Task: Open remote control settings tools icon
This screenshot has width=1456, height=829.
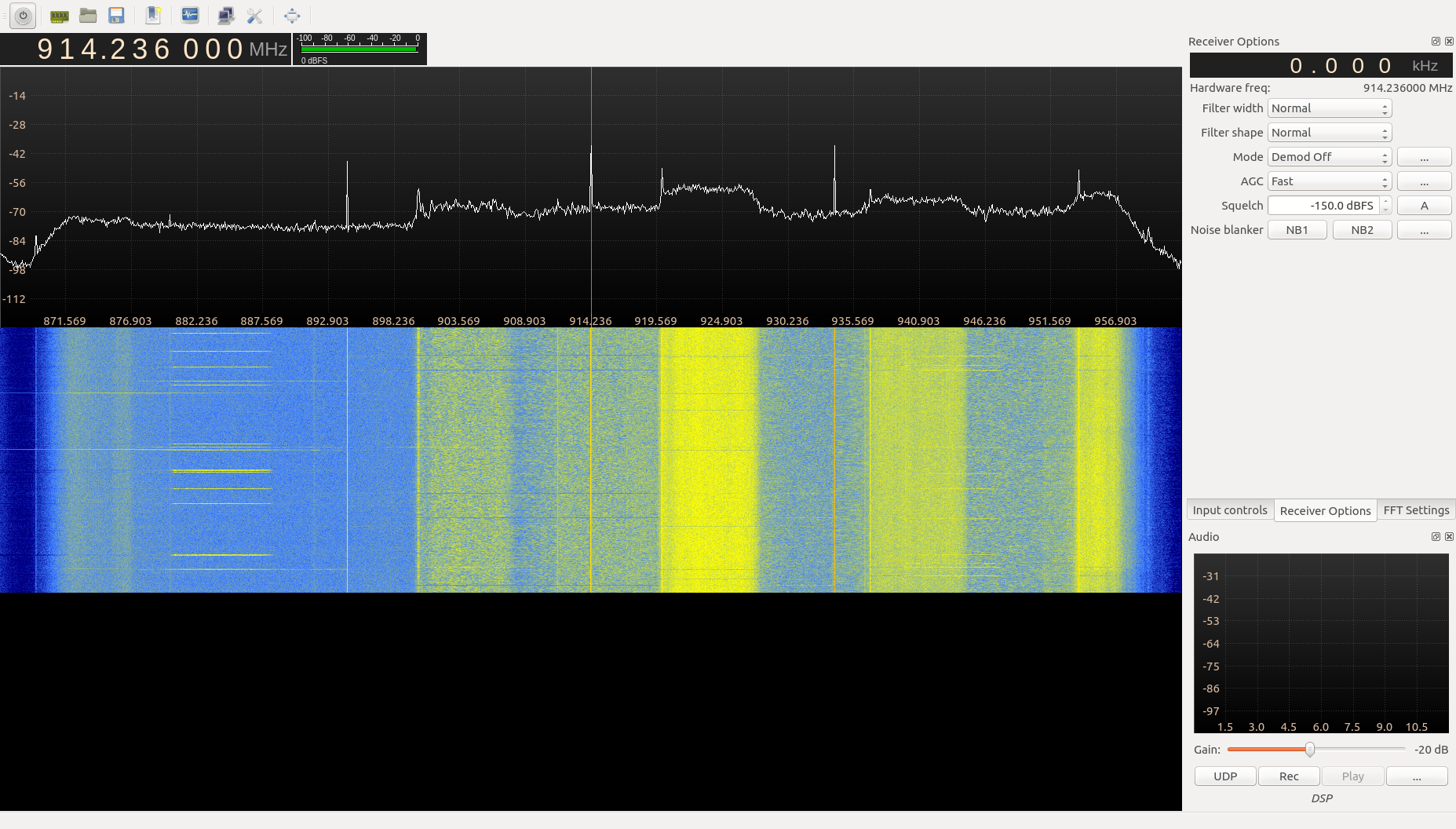Action: 254,16
